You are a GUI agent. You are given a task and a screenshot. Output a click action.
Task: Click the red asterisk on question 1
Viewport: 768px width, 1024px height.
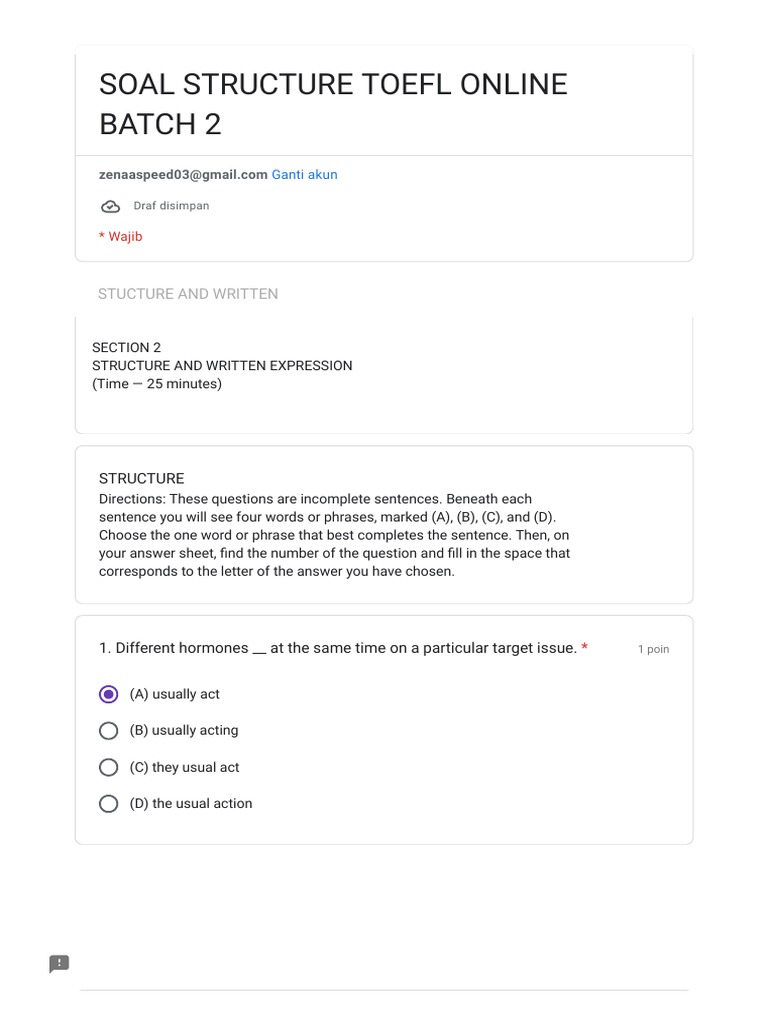584,648
